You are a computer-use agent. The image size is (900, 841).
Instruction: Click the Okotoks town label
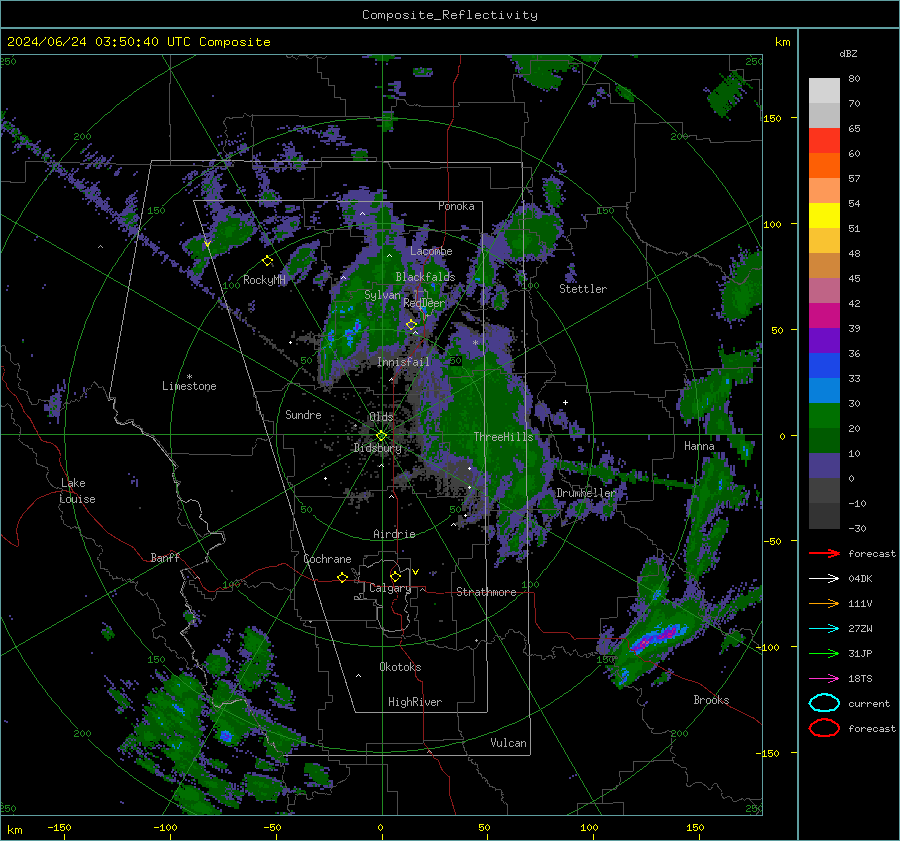tap(400, 667)
